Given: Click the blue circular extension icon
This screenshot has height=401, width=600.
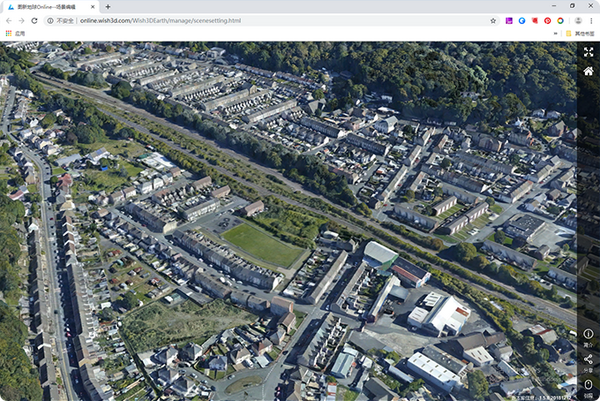Looking at the screenshot, I should [522, 21].
